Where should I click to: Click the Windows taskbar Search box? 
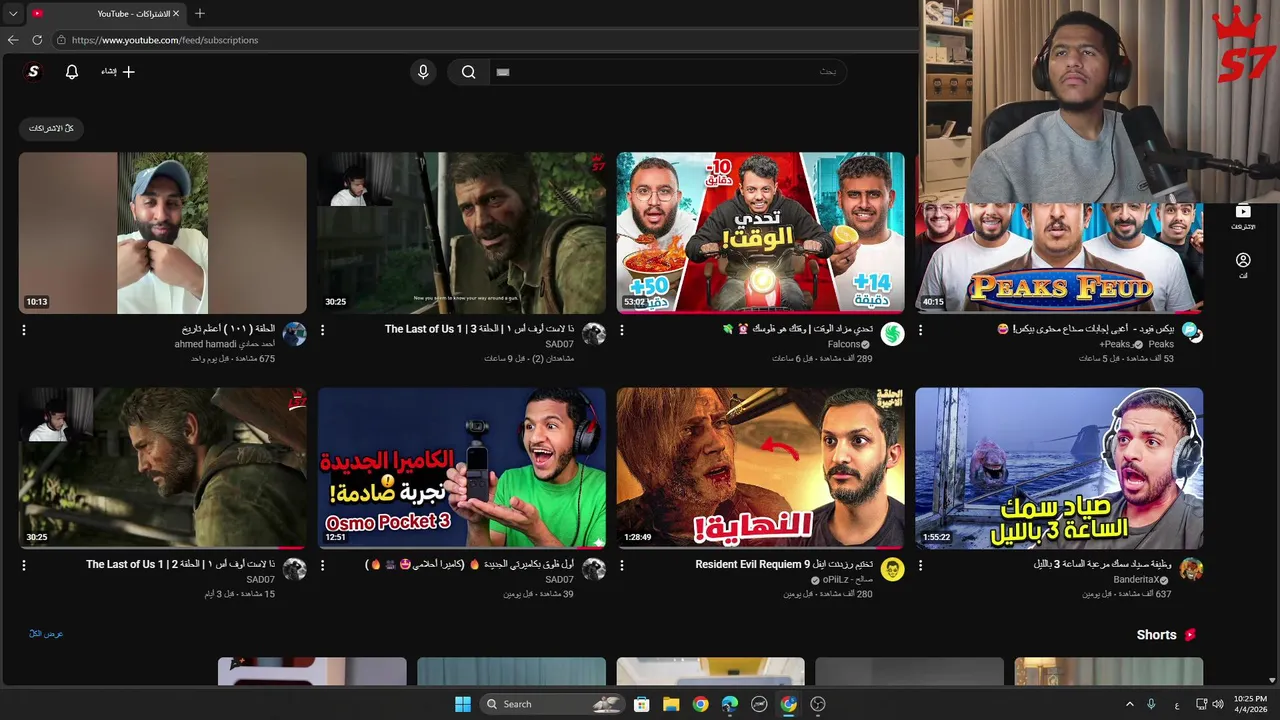(x=551, y=704)
